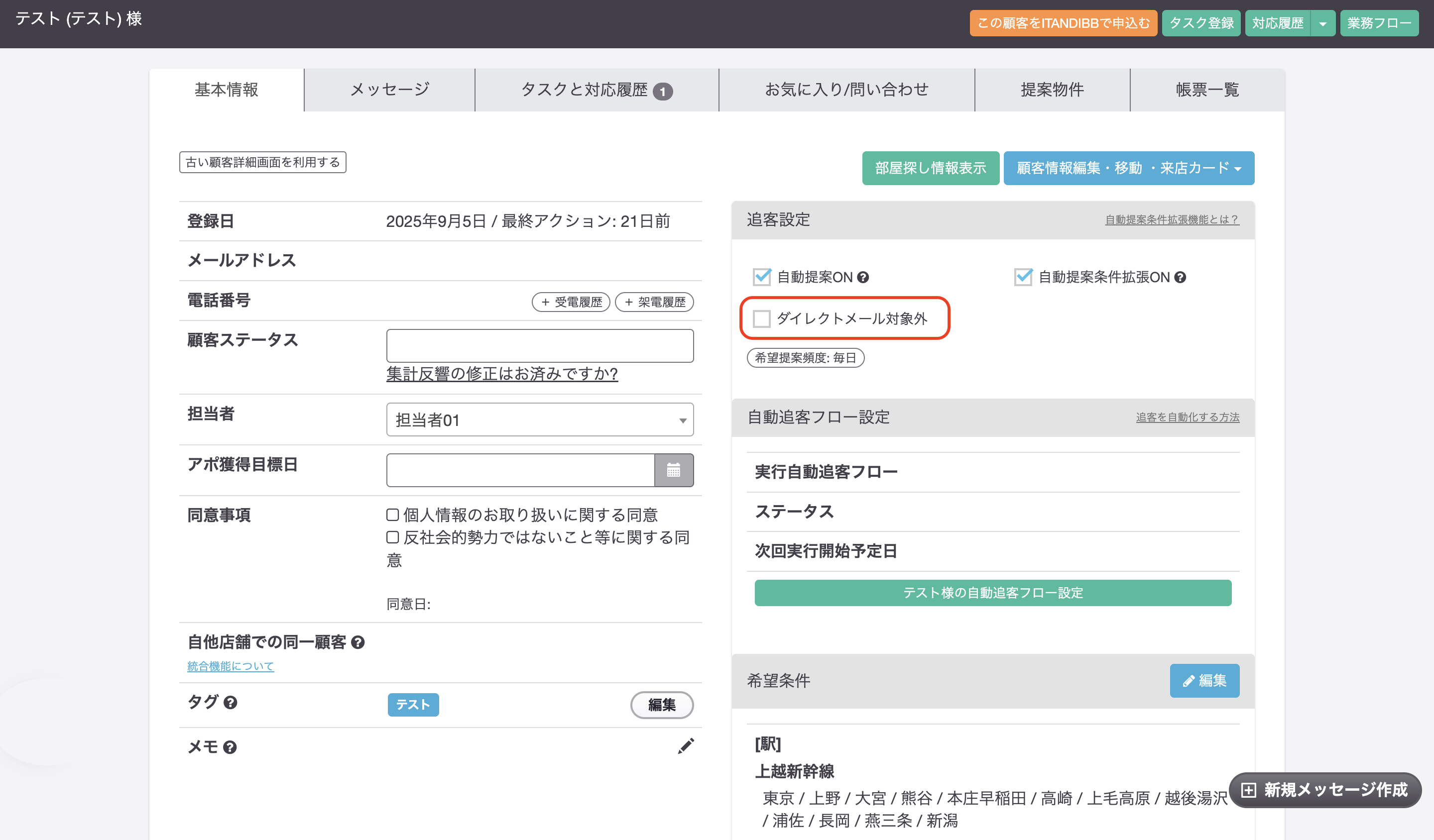Open お気に入り/問い合わせ tab

(847, 90)
